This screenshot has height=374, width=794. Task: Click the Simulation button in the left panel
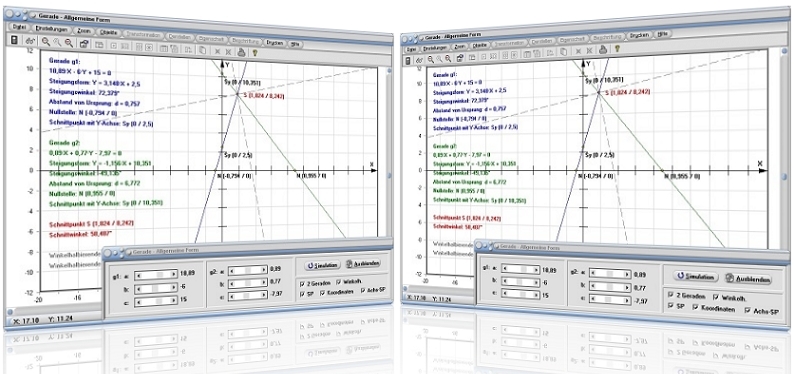pos(323,265)
